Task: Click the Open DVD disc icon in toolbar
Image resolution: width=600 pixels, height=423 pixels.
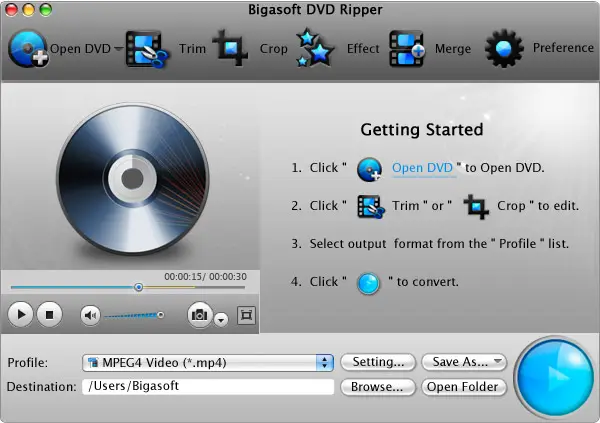Action: (28, 49)
